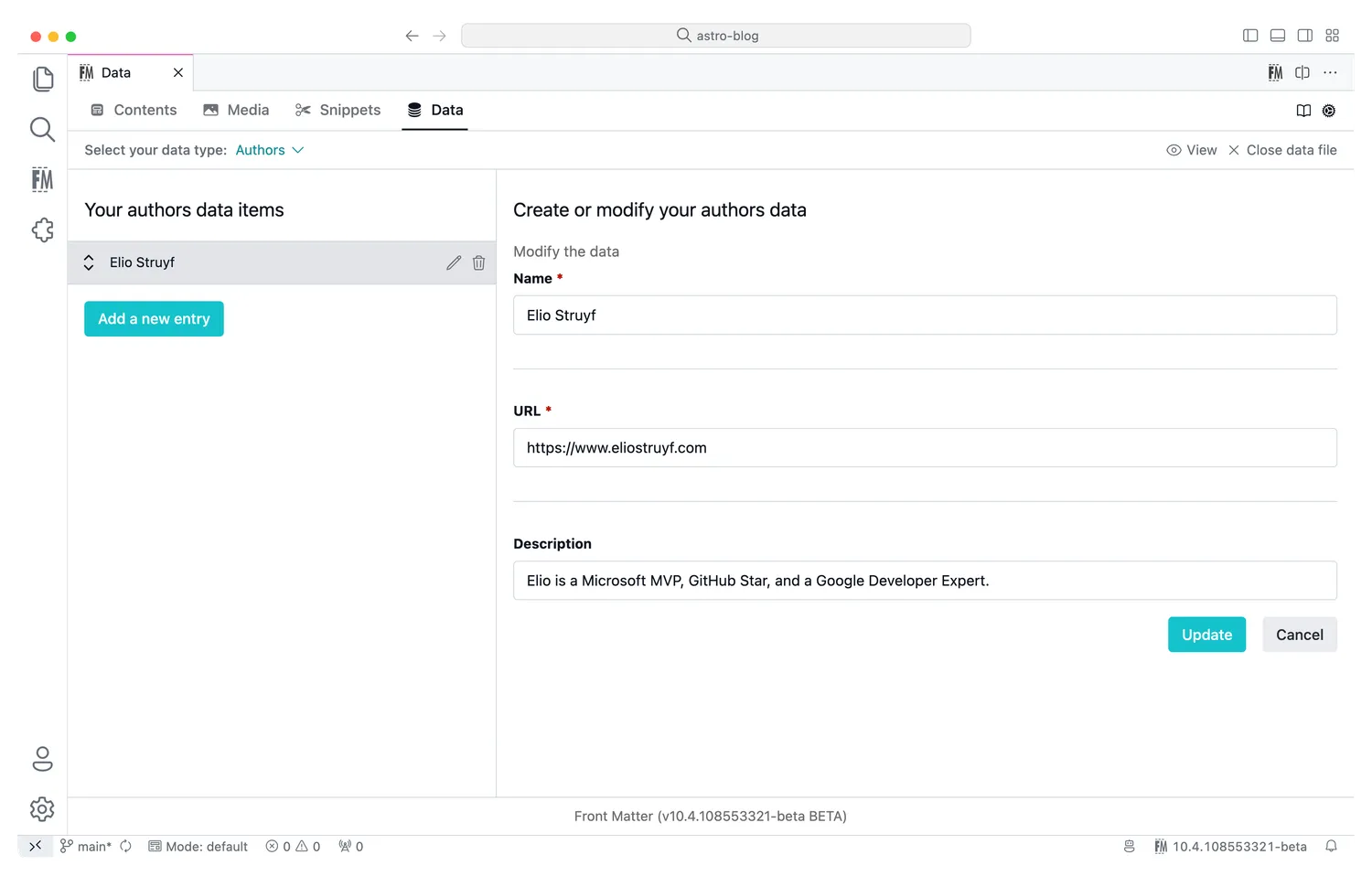Open the customize layout icon
Screen dimensions: 1372x876
click(x=1332, y=36)
